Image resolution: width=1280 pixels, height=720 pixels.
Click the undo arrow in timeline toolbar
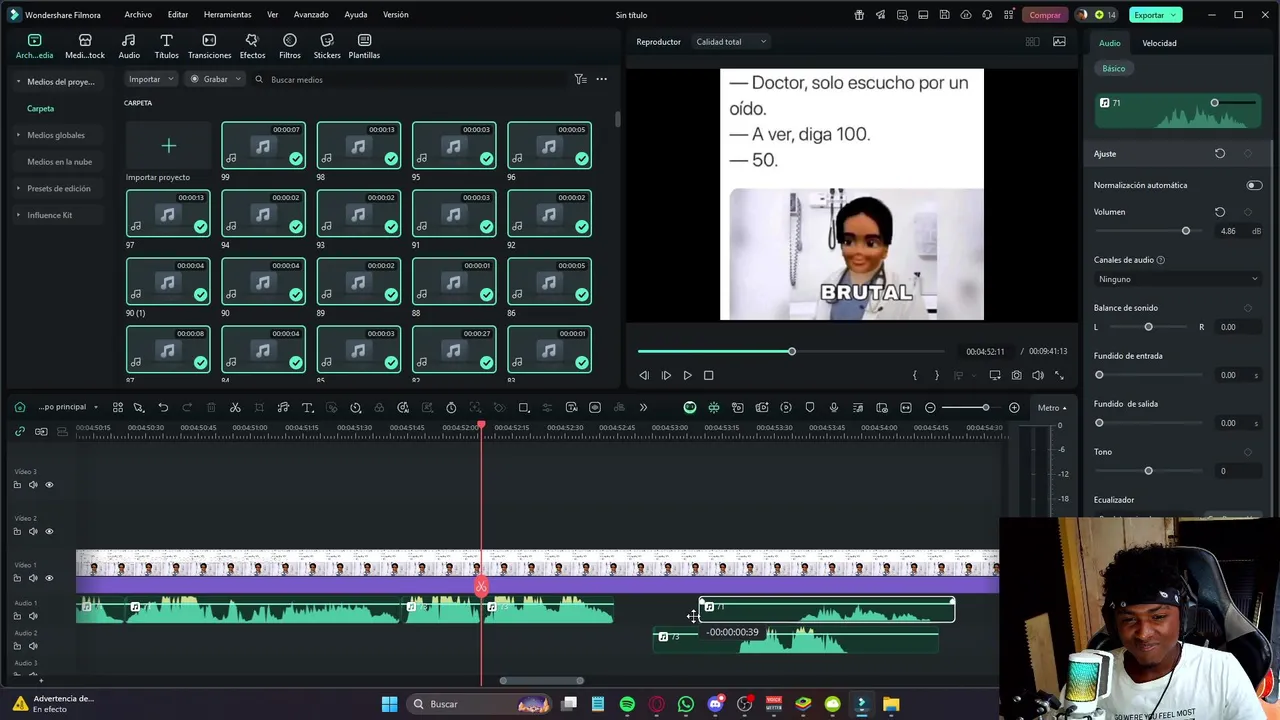point(163,407)
